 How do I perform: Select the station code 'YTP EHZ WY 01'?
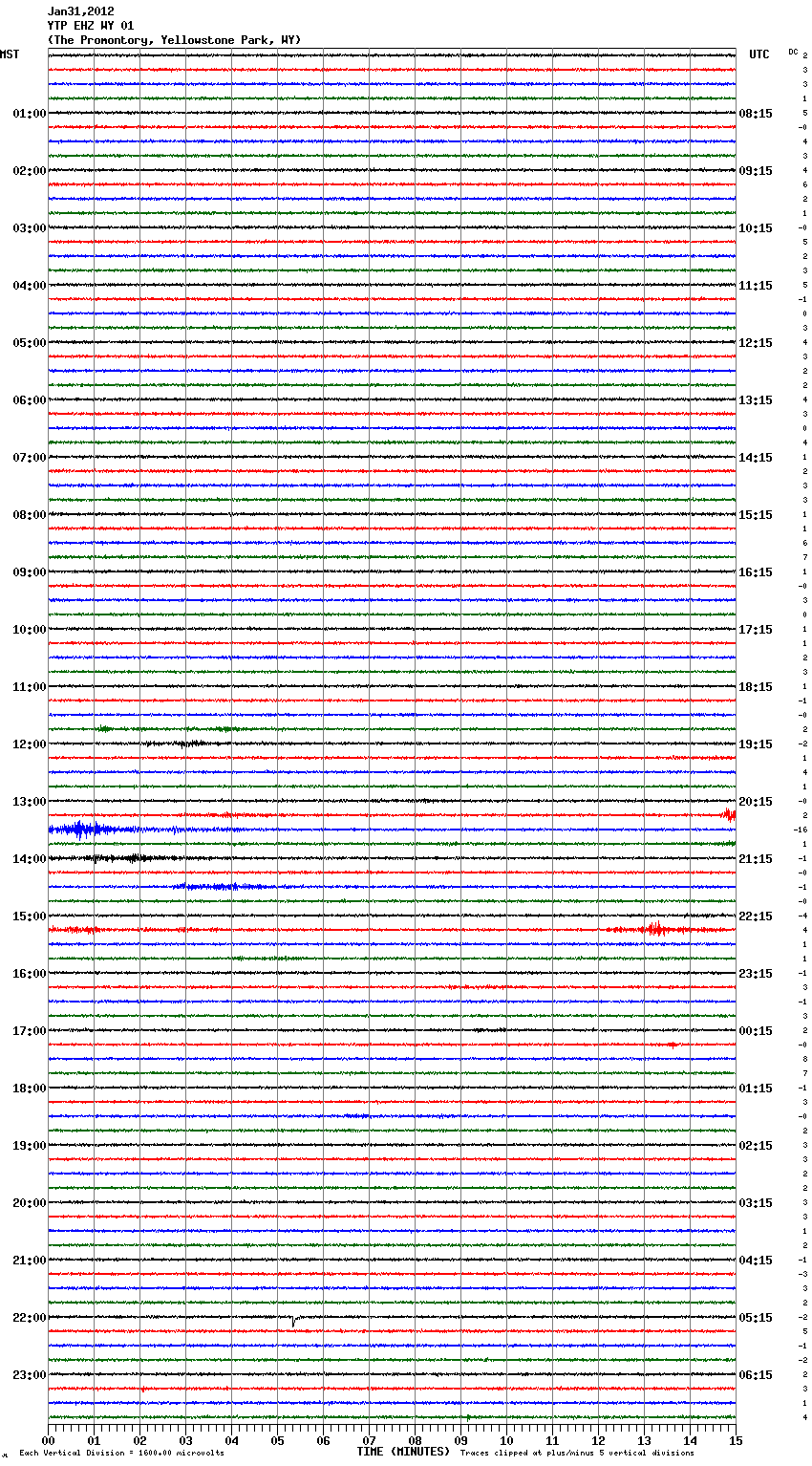[x=91, y=26]
